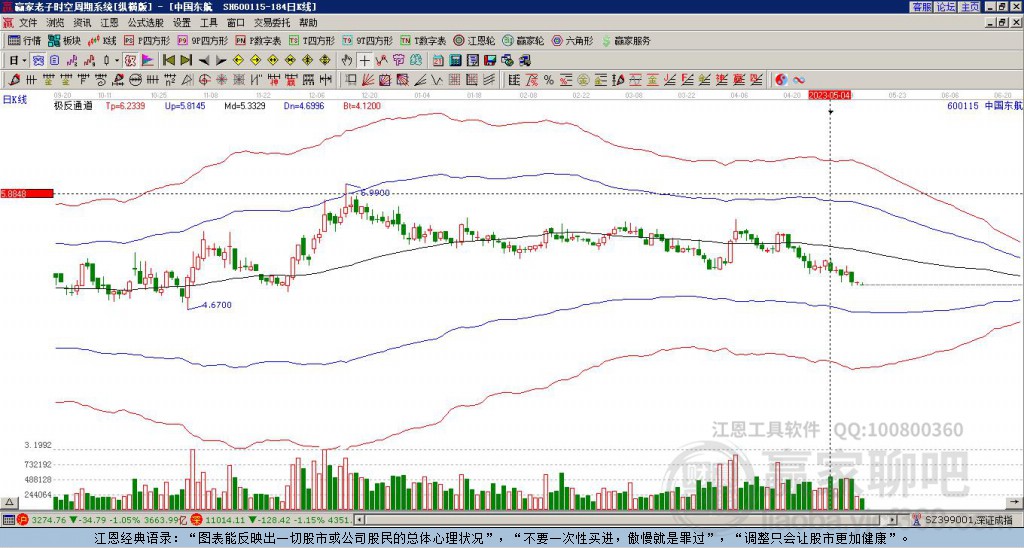The height and width of the screenshot is (548, 1024).
Task: Open the P数字表 tool
Action: point(259,40)
